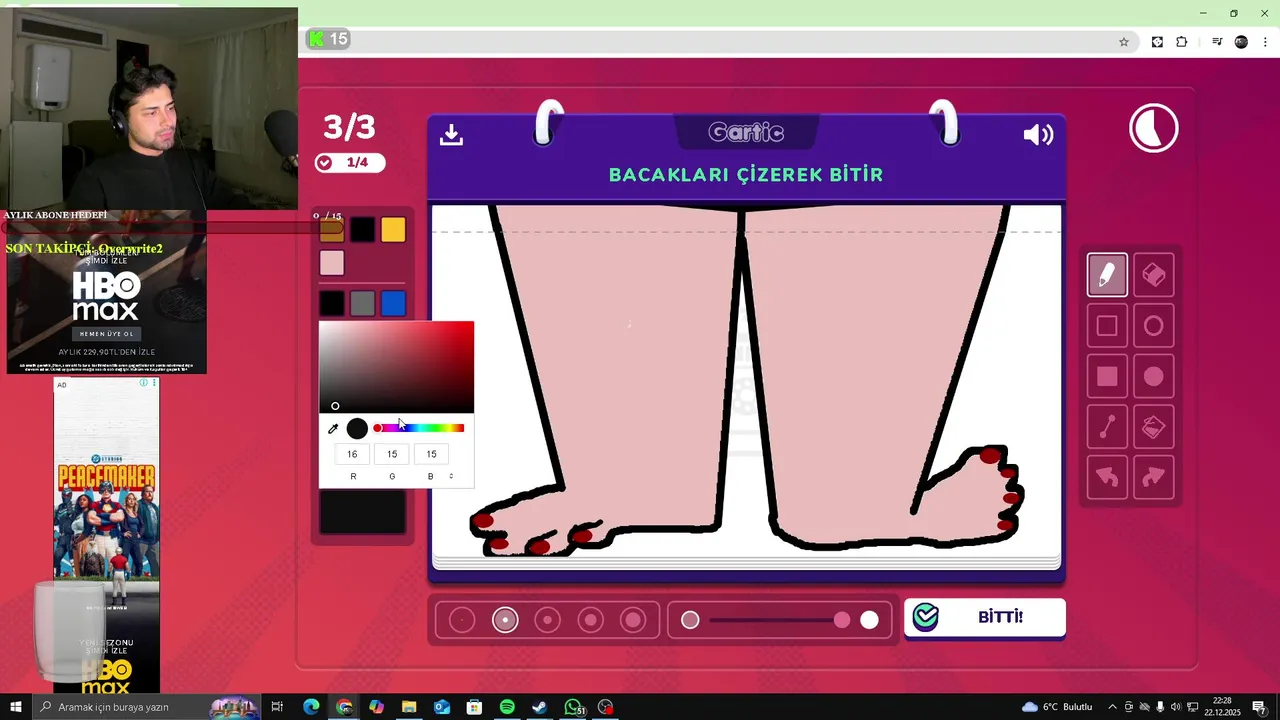
Task: Click the saturation gradient color area
Action: click(396, 367)
